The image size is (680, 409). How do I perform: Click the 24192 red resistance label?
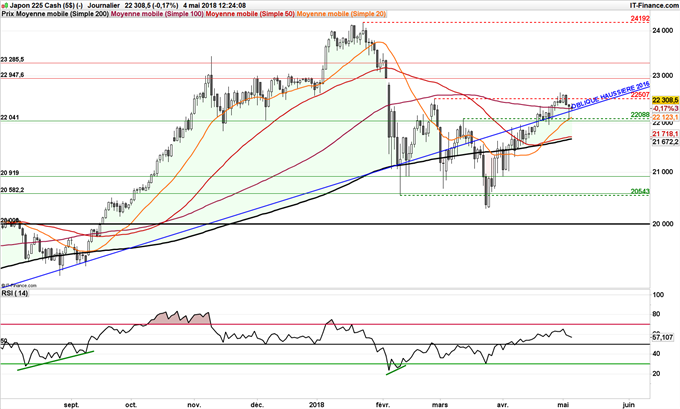[640, 19]
